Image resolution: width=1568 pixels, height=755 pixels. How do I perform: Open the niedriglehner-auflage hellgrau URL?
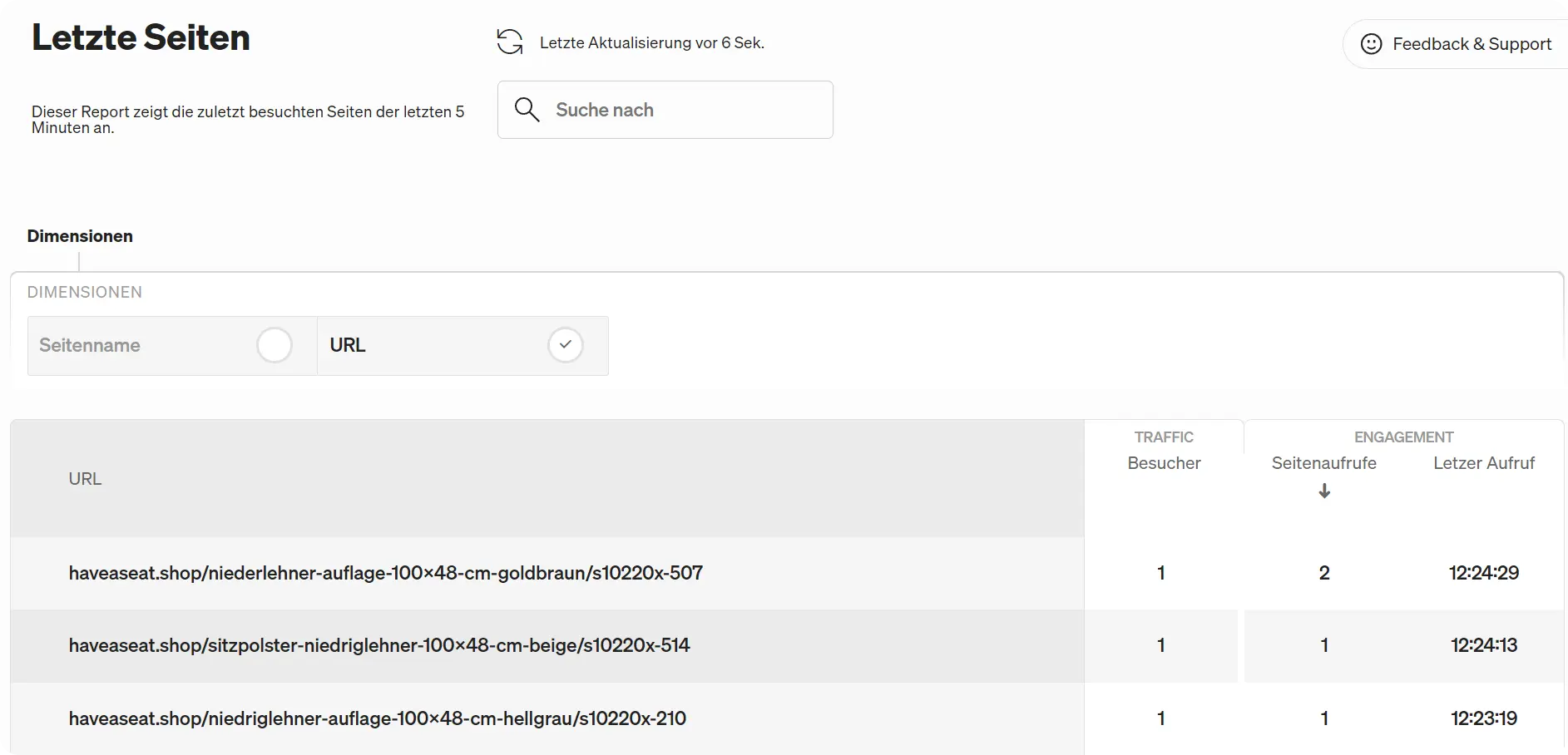378,718
